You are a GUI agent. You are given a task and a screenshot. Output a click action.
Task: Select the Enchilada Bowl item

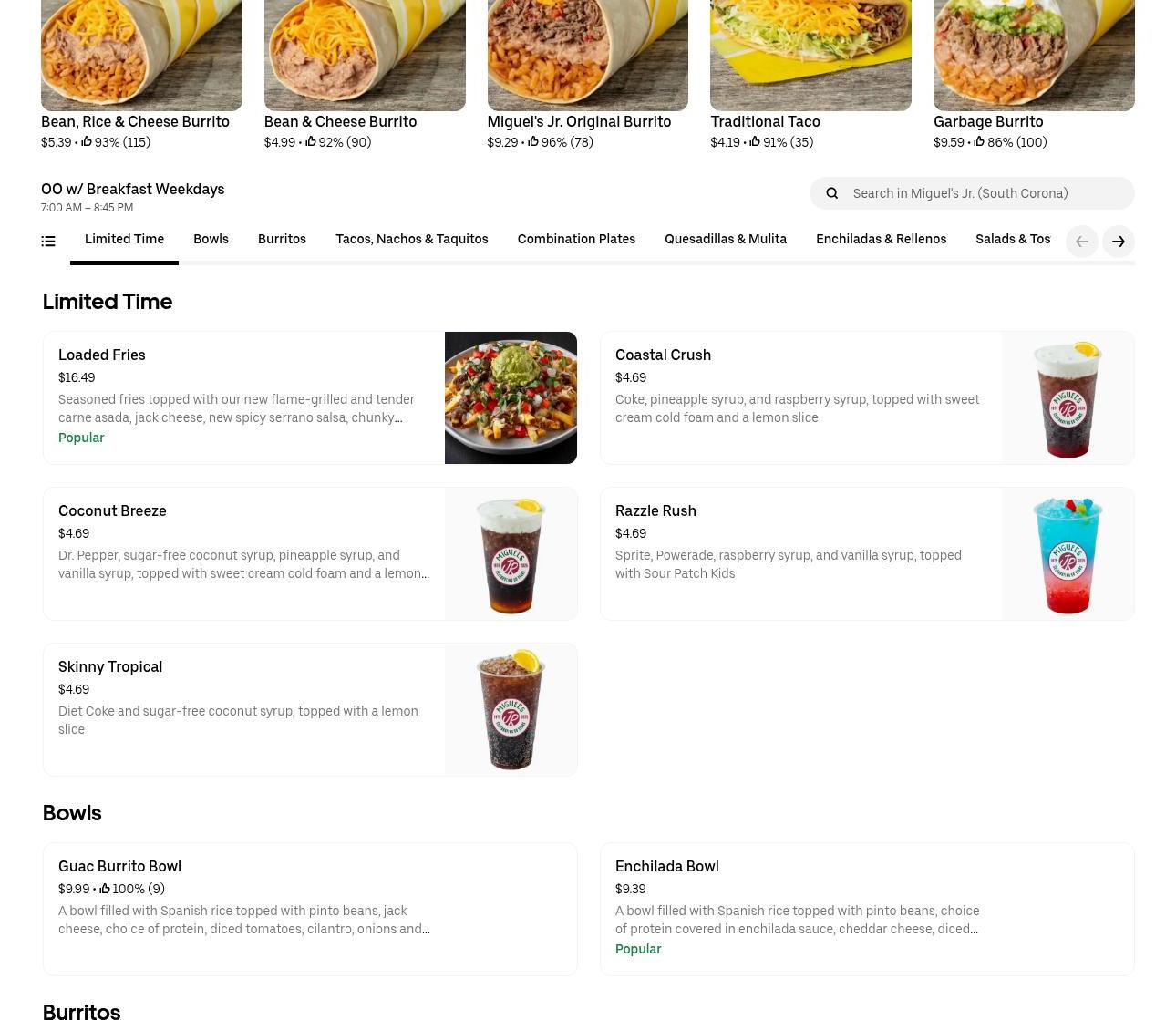coord(867,909)
